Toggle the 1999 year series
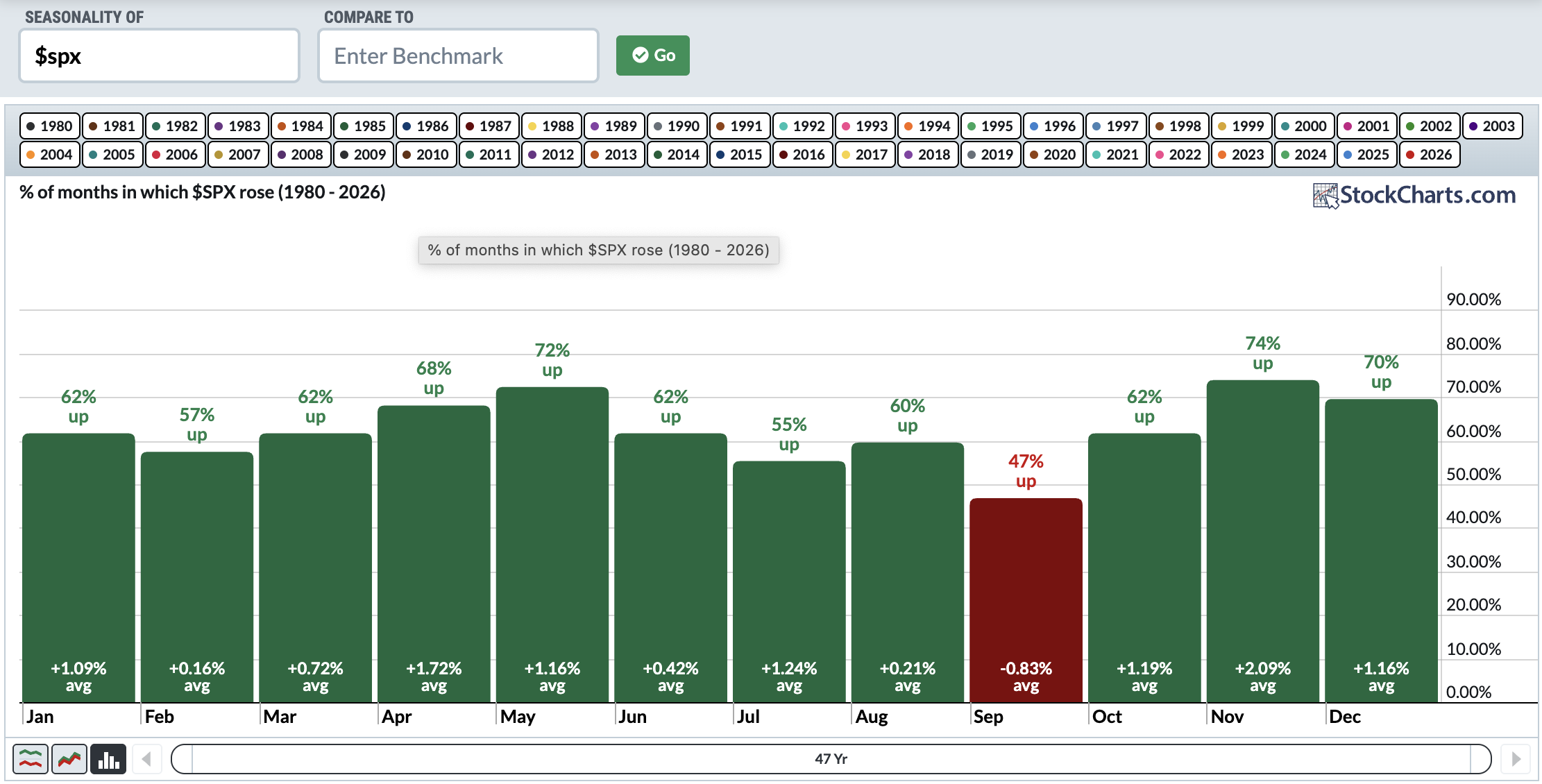 click(x=1241, y=126)
